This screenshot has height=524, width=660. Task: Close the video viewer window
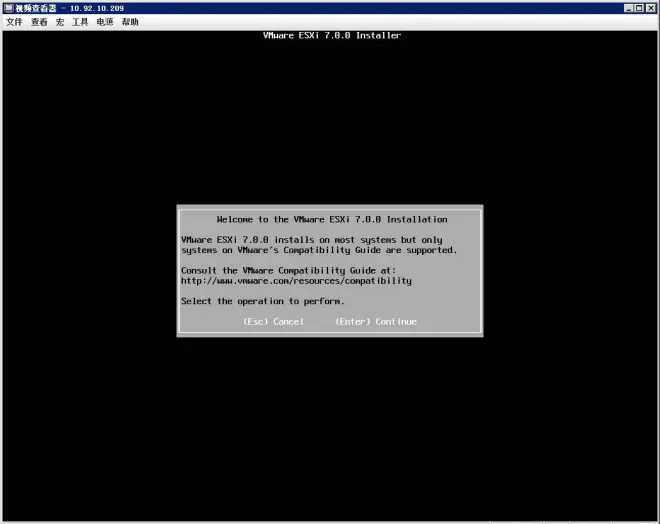pyautogui.click(x=651, y=8)
